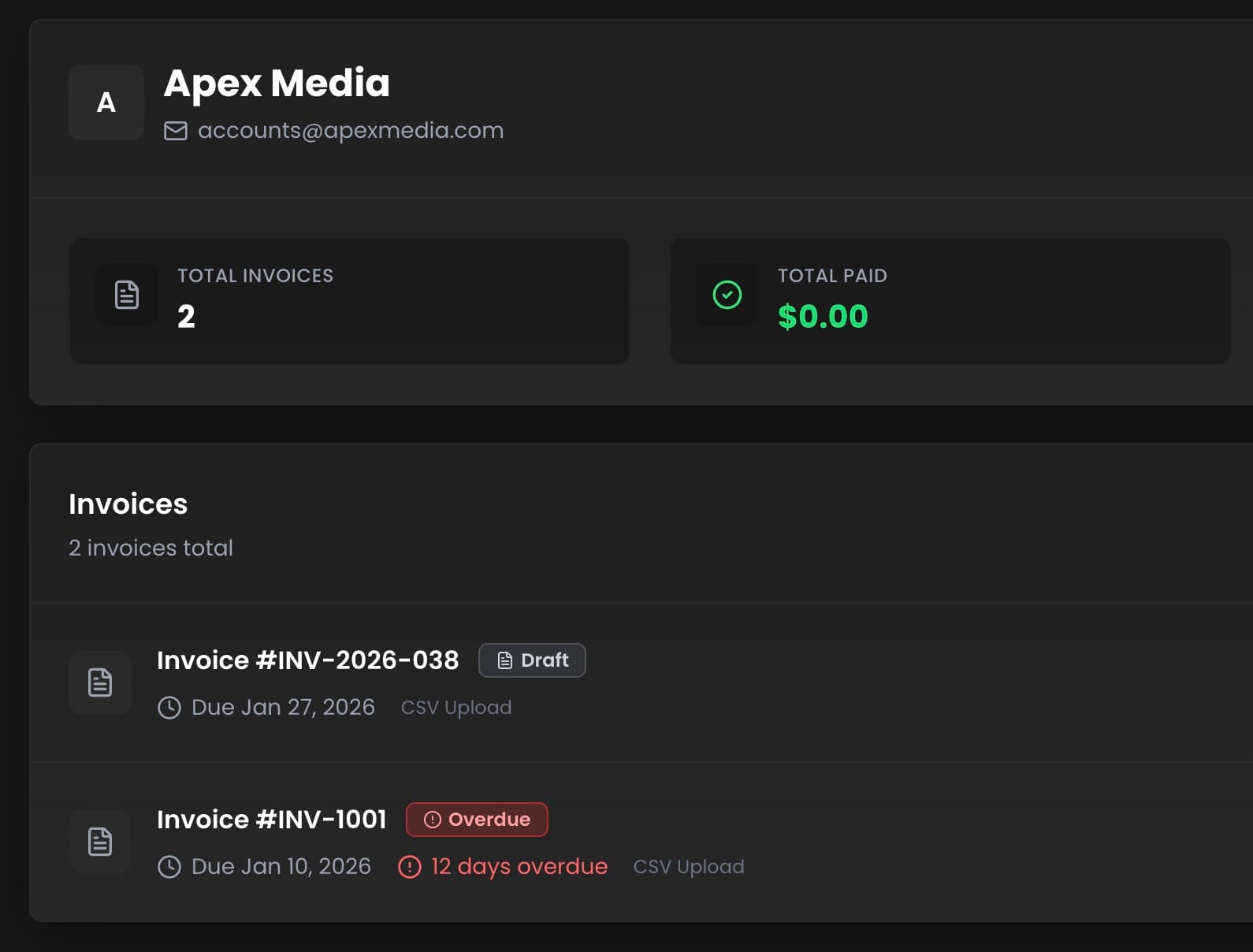Click the Total Invoices document icon
Screen dimensions: 1253x952
click(126, 295)
